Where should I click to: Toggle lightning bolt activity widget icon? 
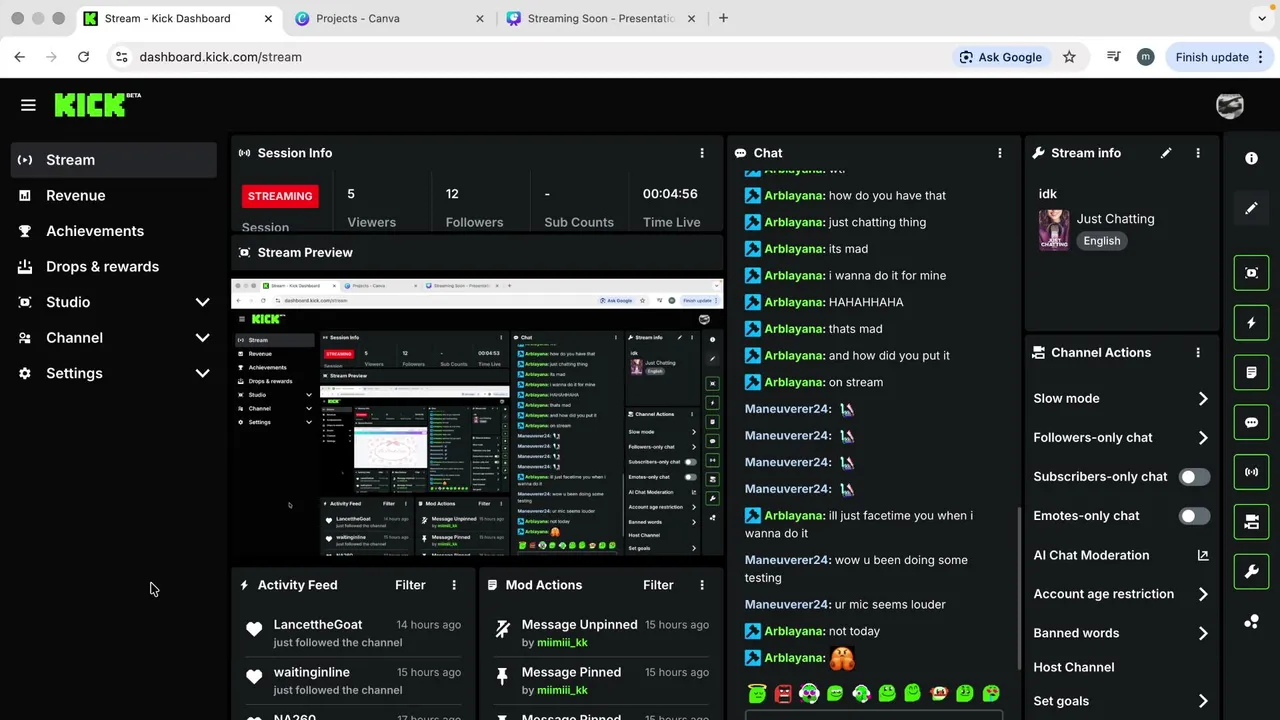click(x=1251, y=323)
